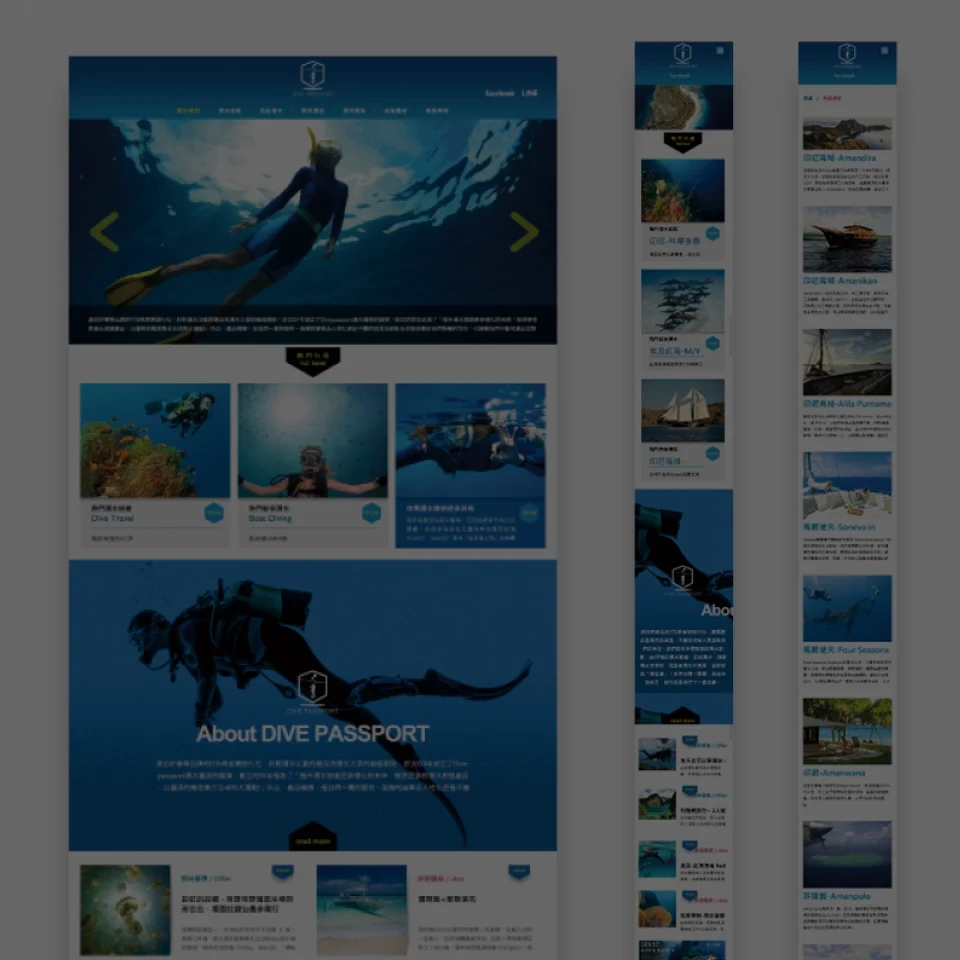Image resolution: width=960 pixels, height=960 pixels.
Task: Open the hamburger menu in the middle mobile mockup
Action: click(x=720, y=51)
